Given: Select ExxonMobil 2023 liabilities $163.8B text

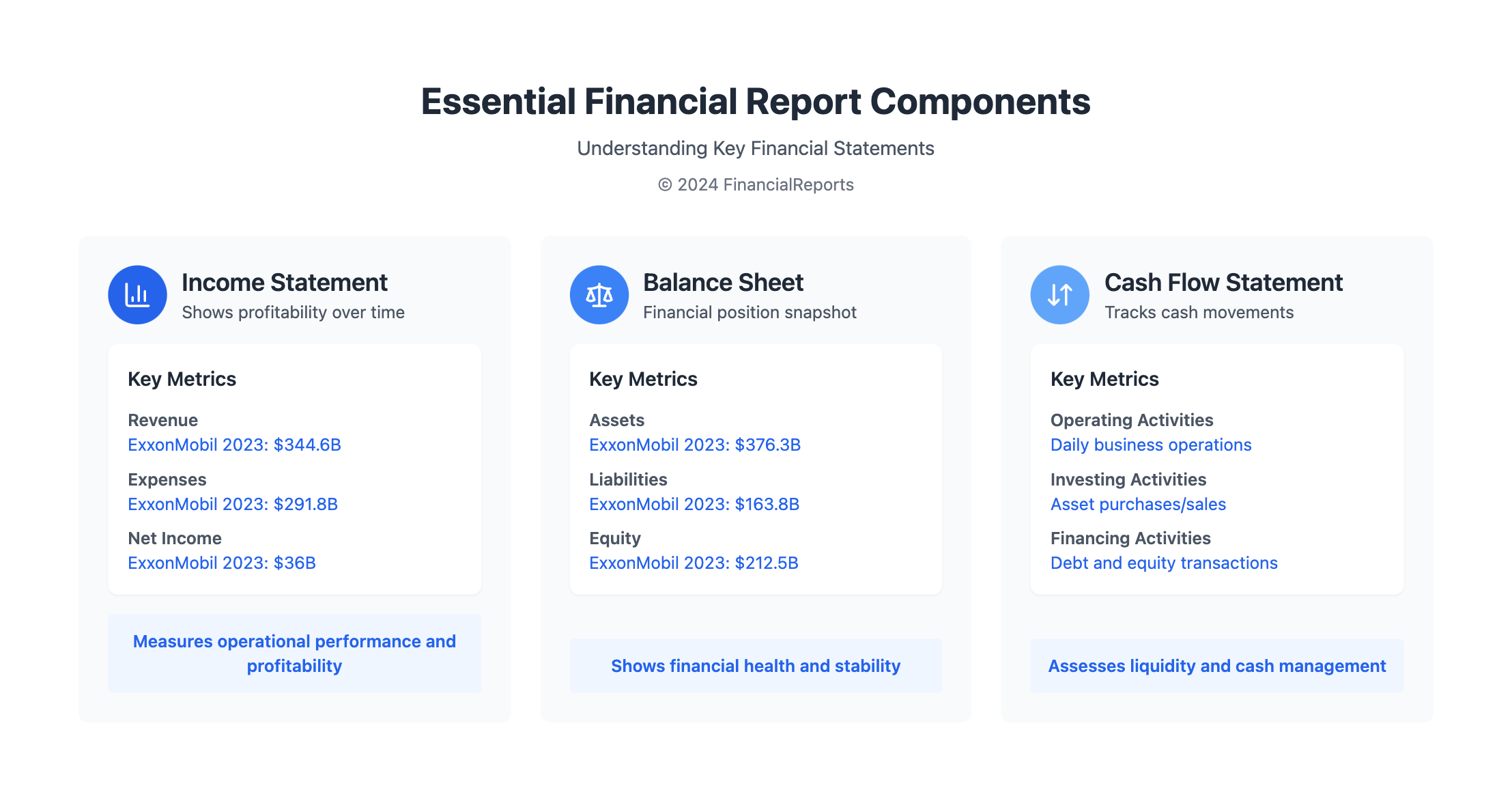Looking at the screenshot, I should tap(694, 504).
